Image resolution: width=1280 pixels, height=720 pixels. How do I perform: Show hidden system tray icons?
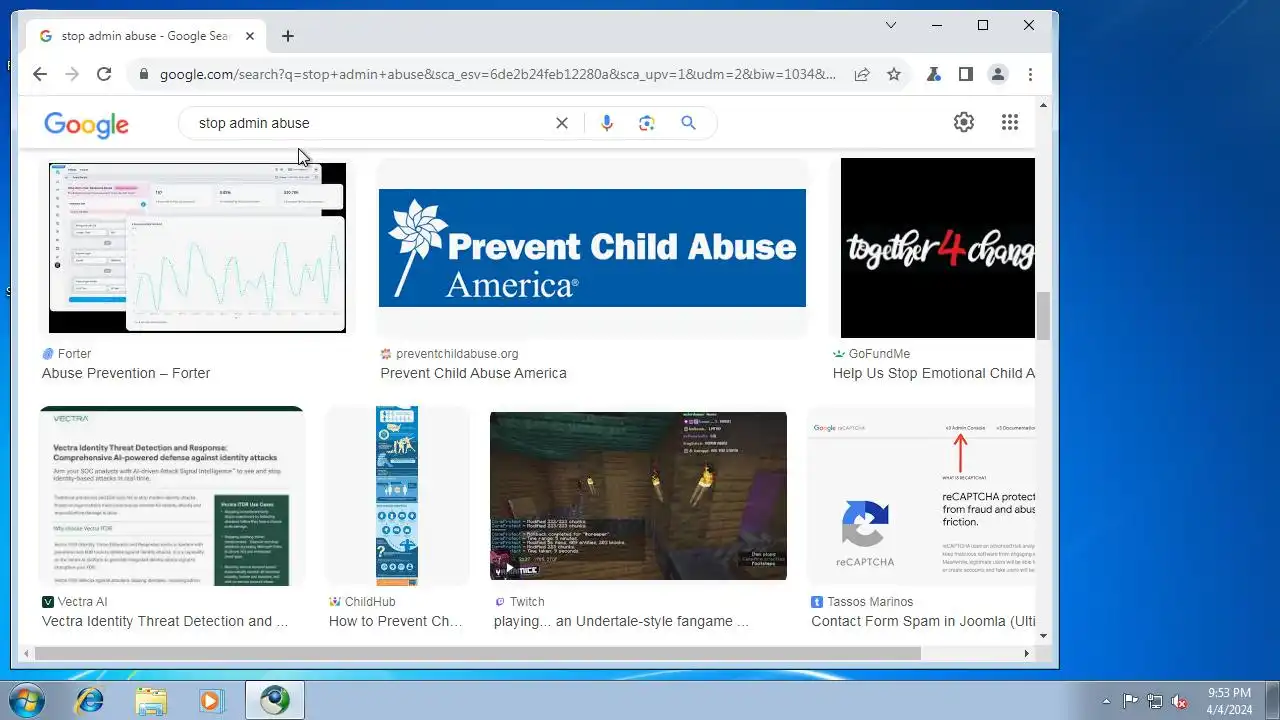point(1106,701)
